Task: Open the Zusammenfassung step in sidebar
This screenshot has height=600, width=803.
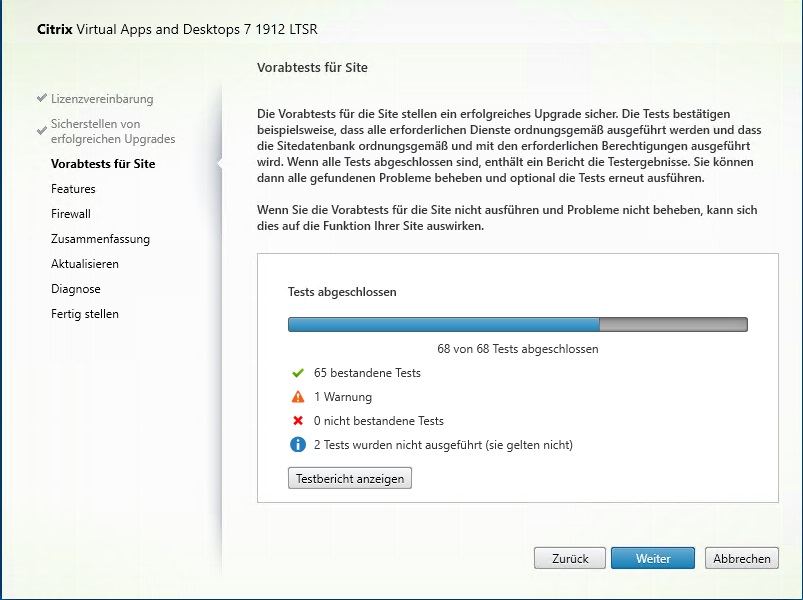Action: click(x=100, y=239)
